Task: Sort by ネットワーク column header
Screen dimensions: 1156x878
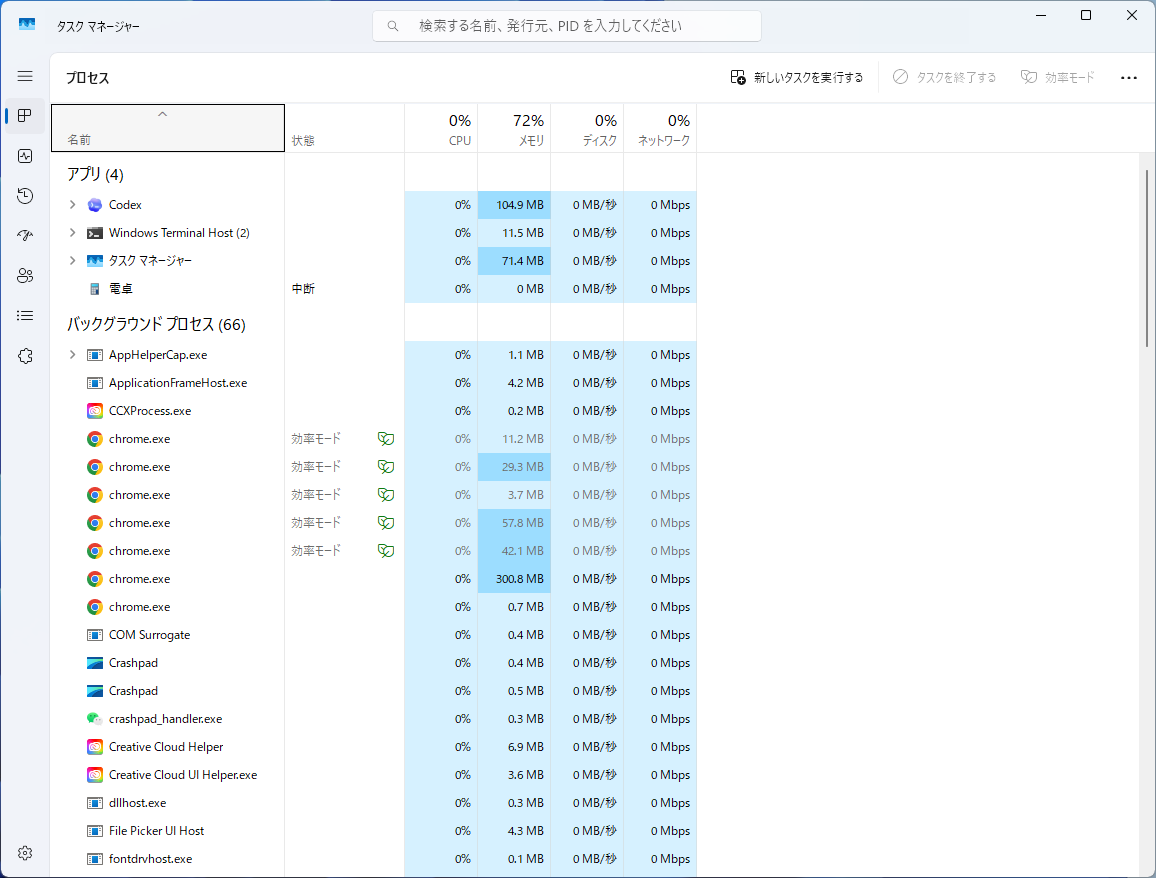Action: tap(660, 128)
